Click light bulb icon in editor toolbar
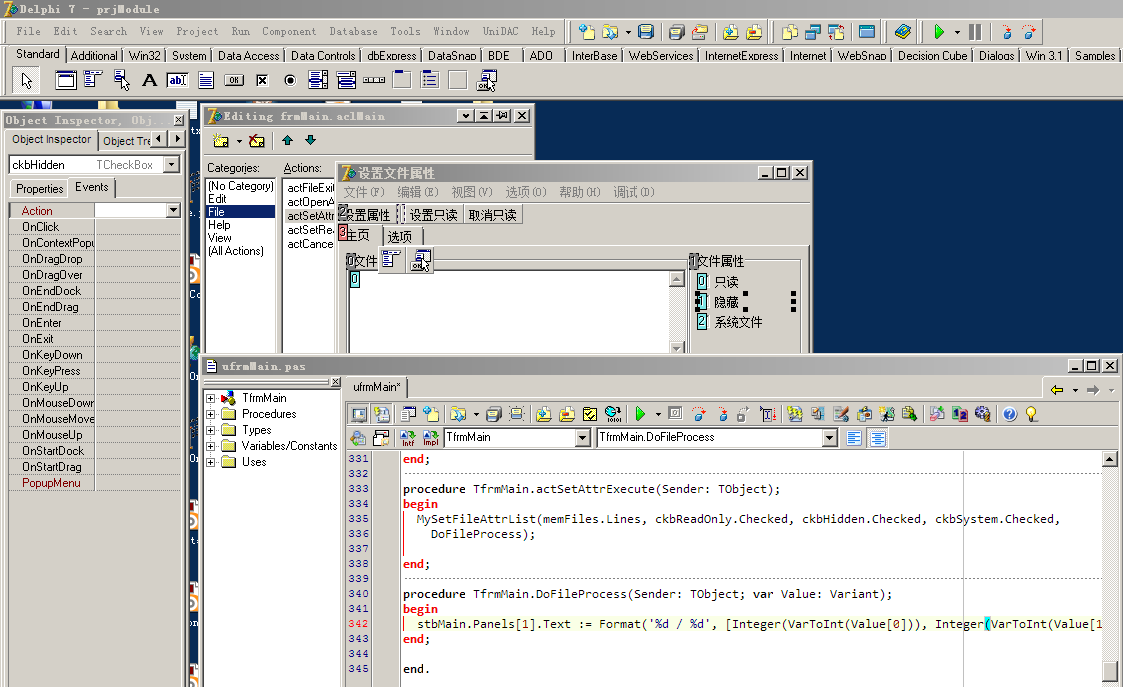1123x687 pixels. coord(1031,413)
